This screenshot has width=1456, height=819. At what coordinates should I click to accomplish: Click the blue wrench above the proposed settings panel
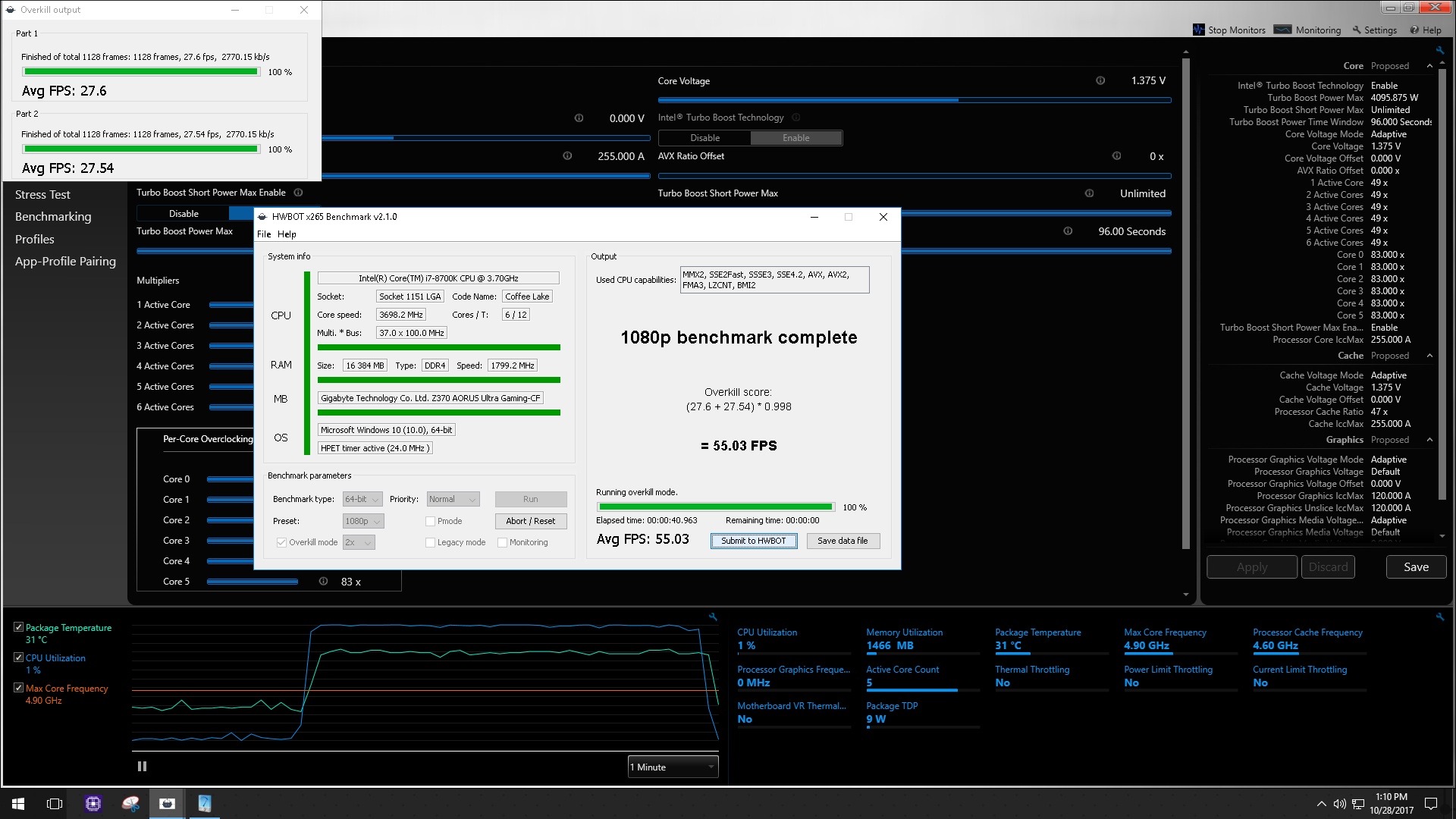click(1439, 51)
